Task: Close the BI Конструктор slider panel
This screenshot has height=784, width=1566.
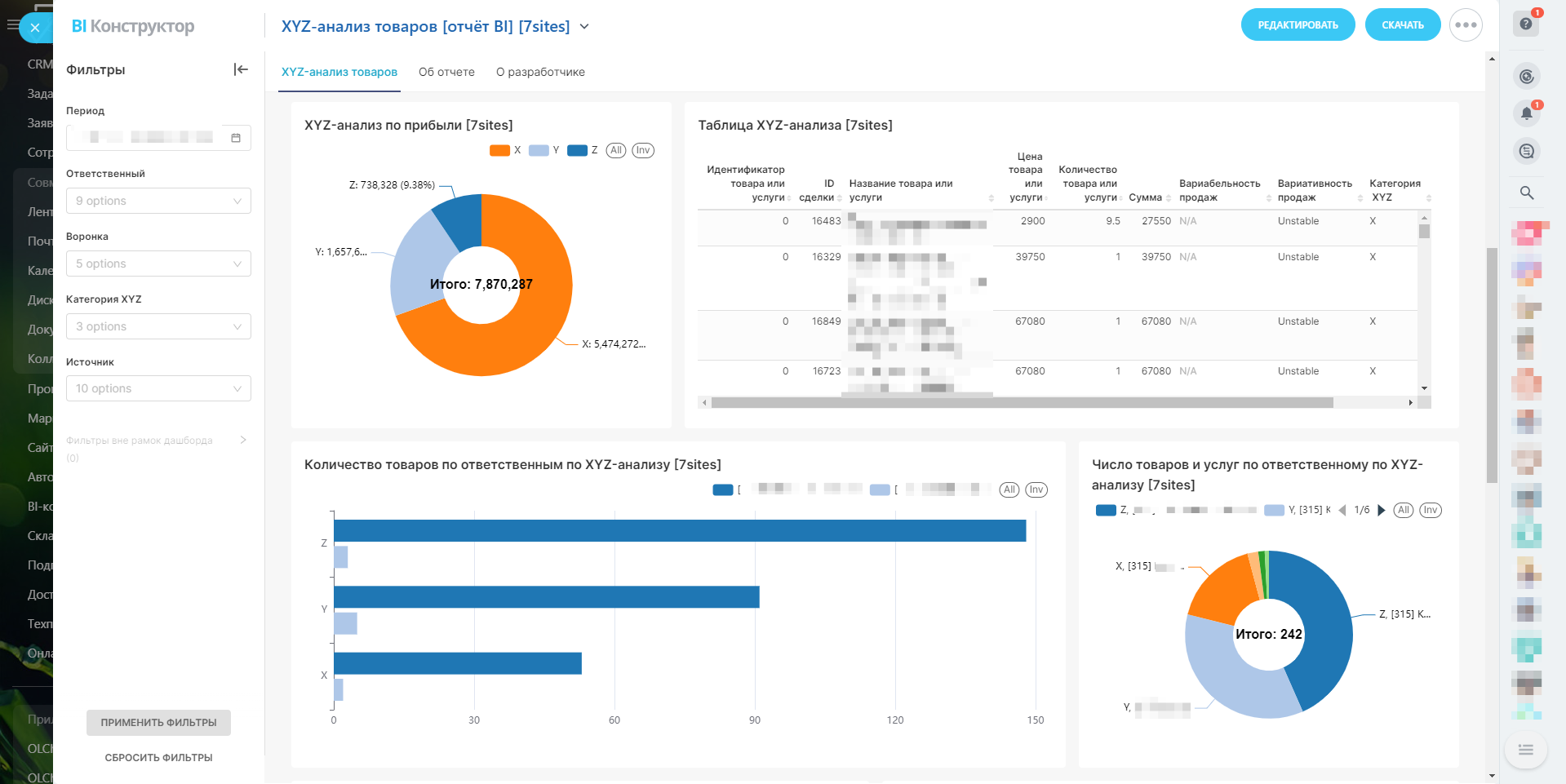Action: [35, 28]
